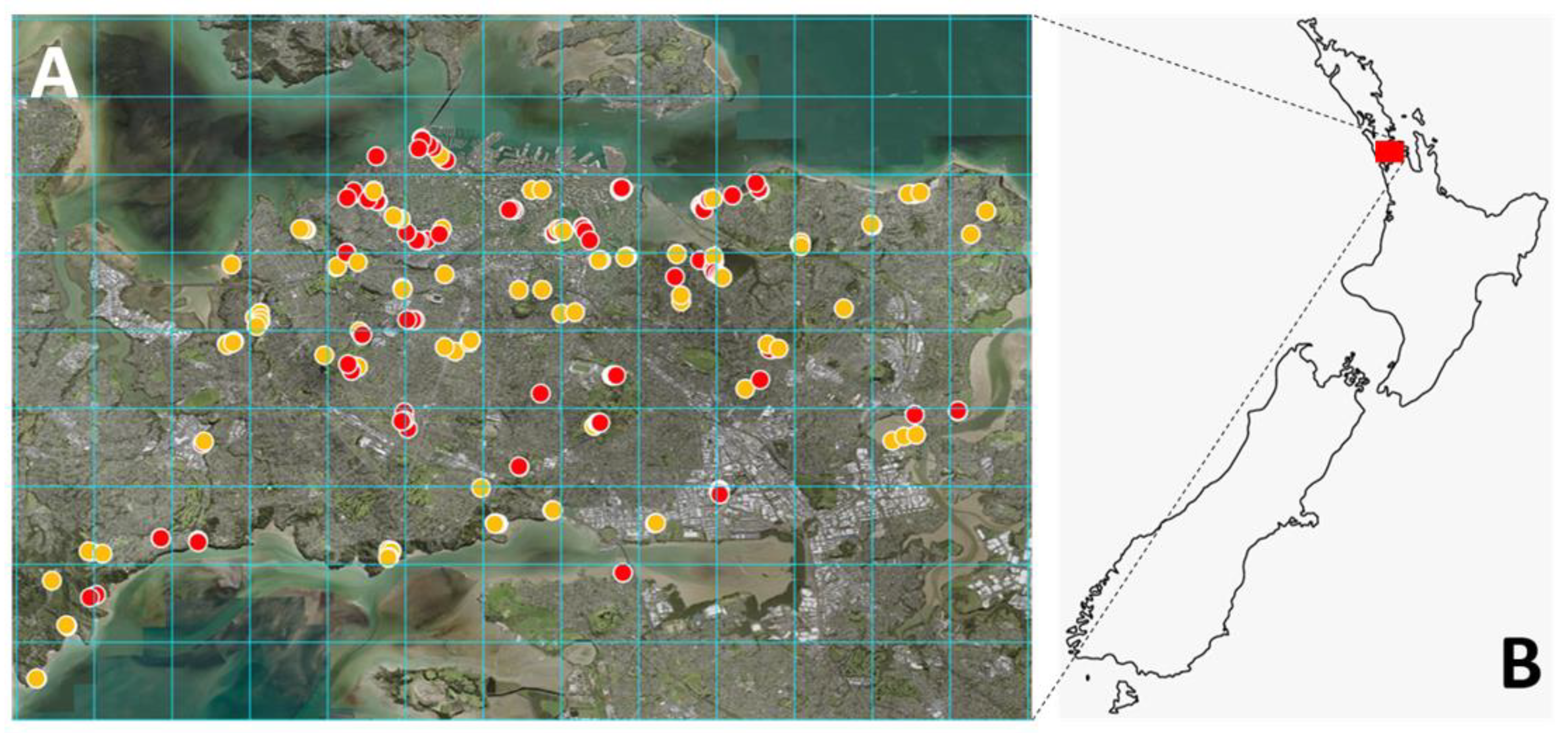Select the top-right-most yellow marker on map
Image resolution: width=1568 pixels, height=733 pixels.
(x=986, y=211)
